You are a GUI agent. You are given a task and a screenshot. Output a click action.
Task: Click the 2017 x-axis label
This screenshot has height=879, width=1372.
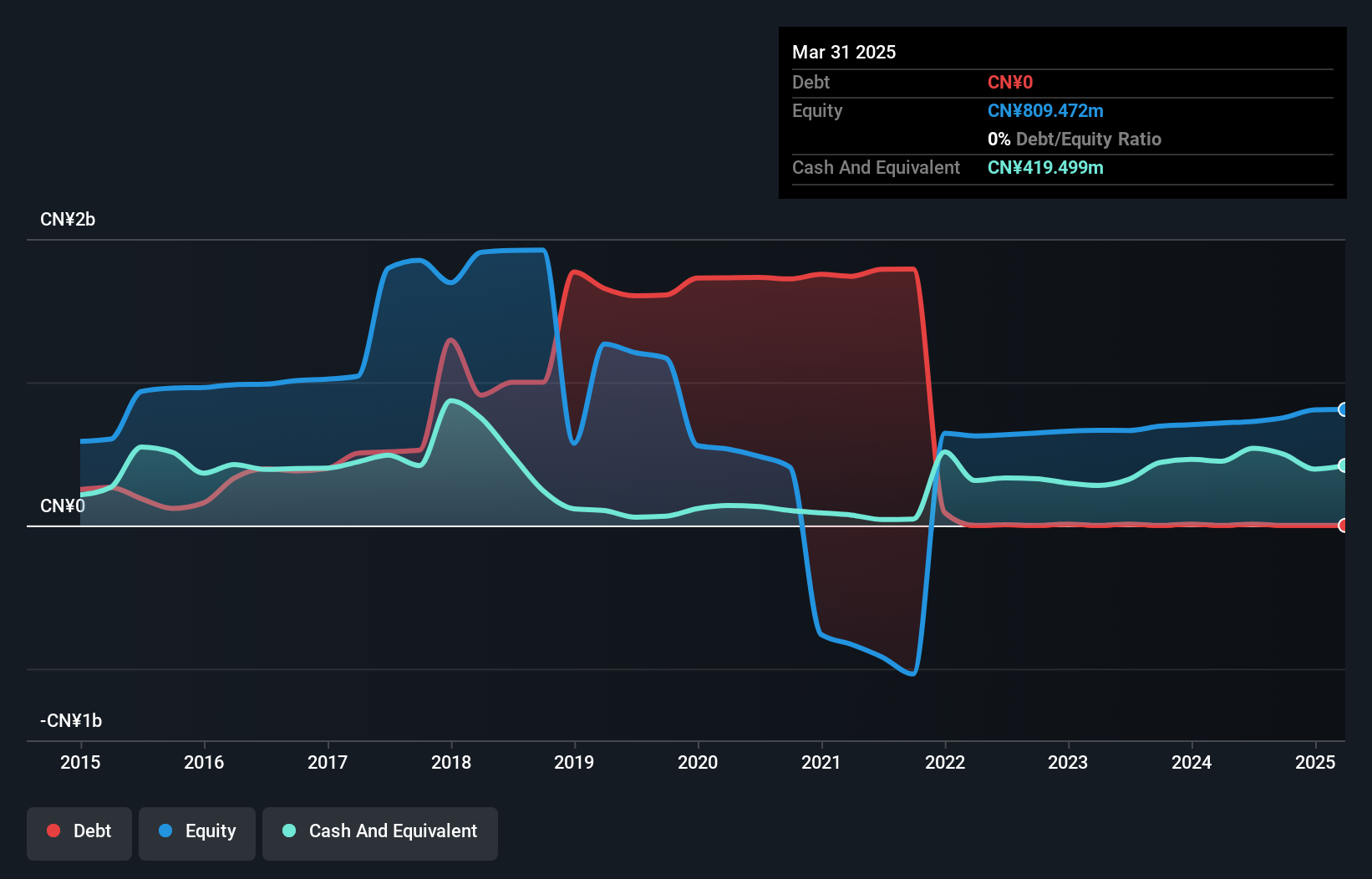click(328, 762)
